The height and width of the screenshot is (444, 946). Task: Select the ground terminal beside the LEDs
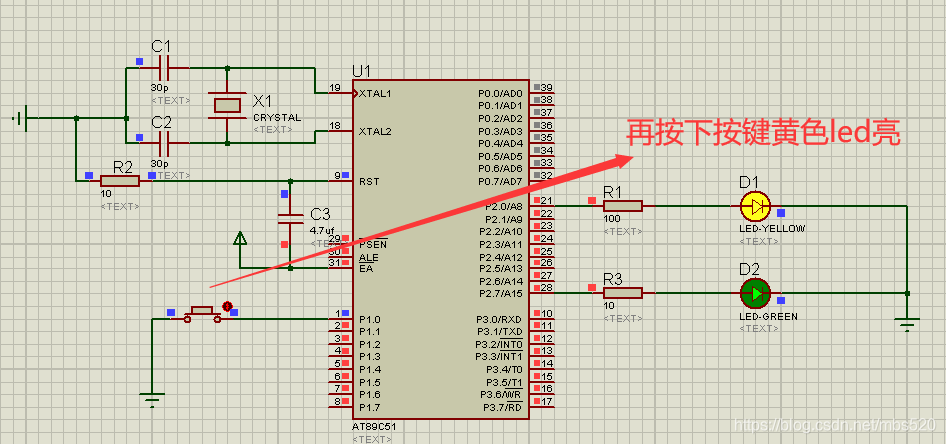pos(907,324)
